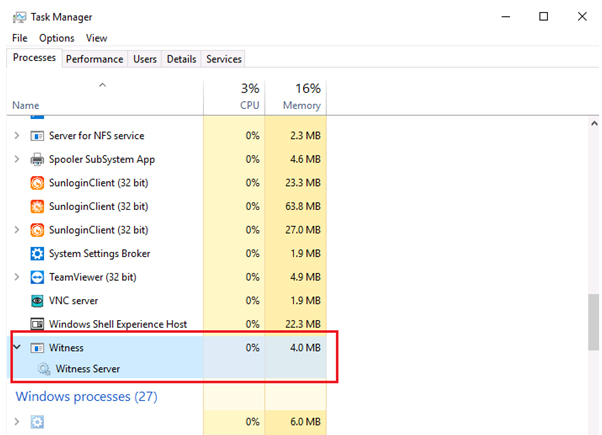This screenshot has height=435, width=602.
Task: Select the Windows Shell Experience Host process name
Action: click(x=118, y=324)
